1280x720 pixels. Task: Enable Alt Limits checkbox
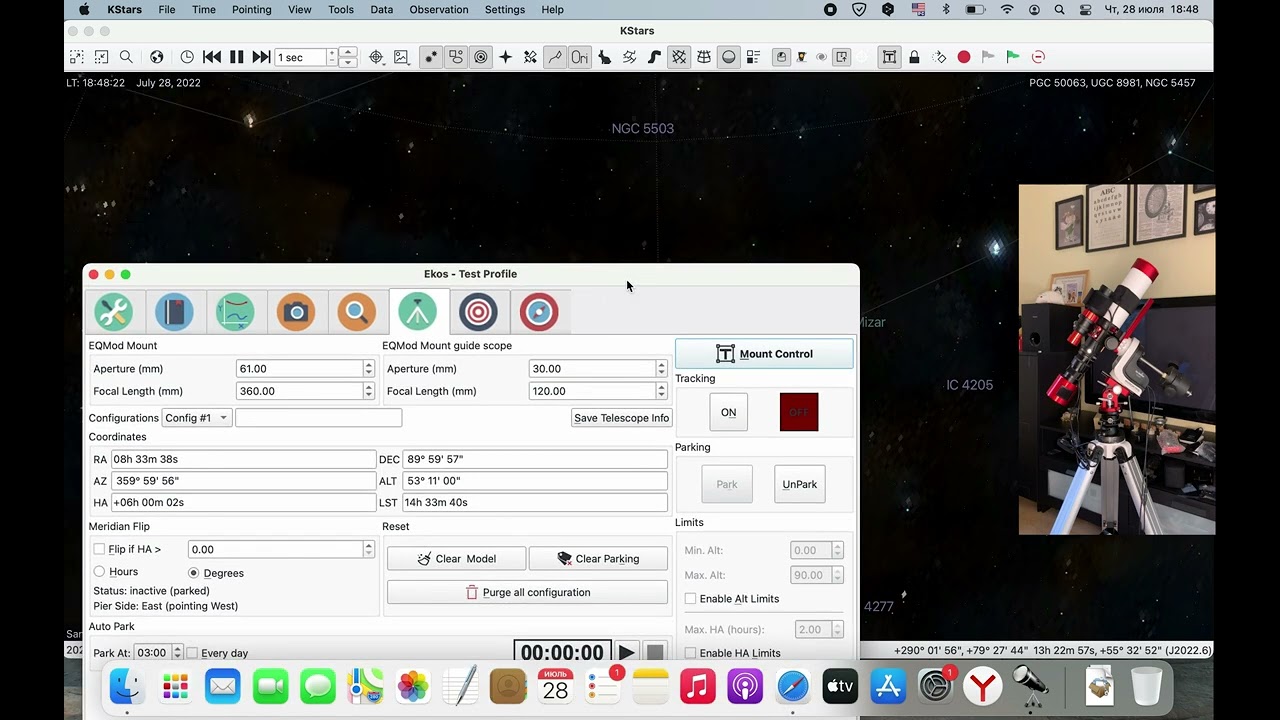[x=690, y=598]
